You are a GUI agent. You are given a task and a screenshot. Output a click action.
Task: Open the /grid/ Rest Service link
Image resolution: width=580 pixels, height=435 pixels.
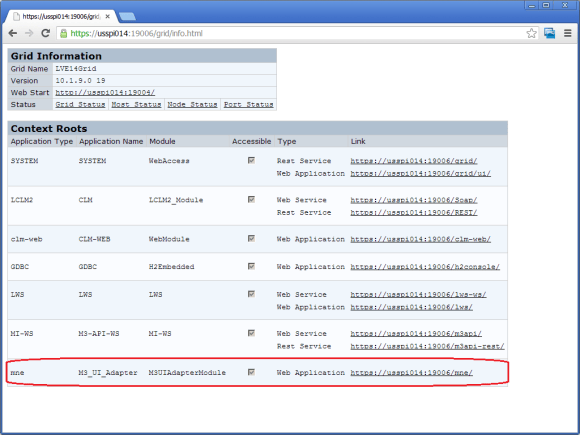(x=414, y=161)
